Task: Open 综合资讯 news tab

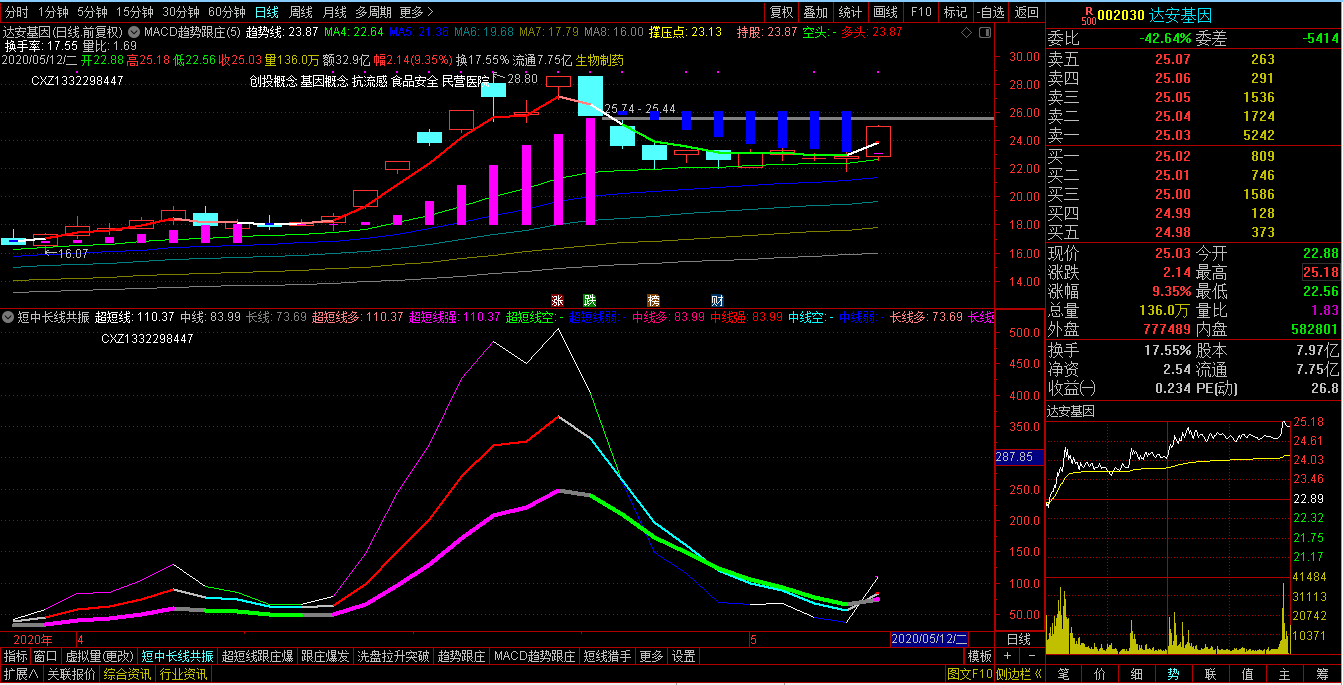Action: [x=128, y=675]
